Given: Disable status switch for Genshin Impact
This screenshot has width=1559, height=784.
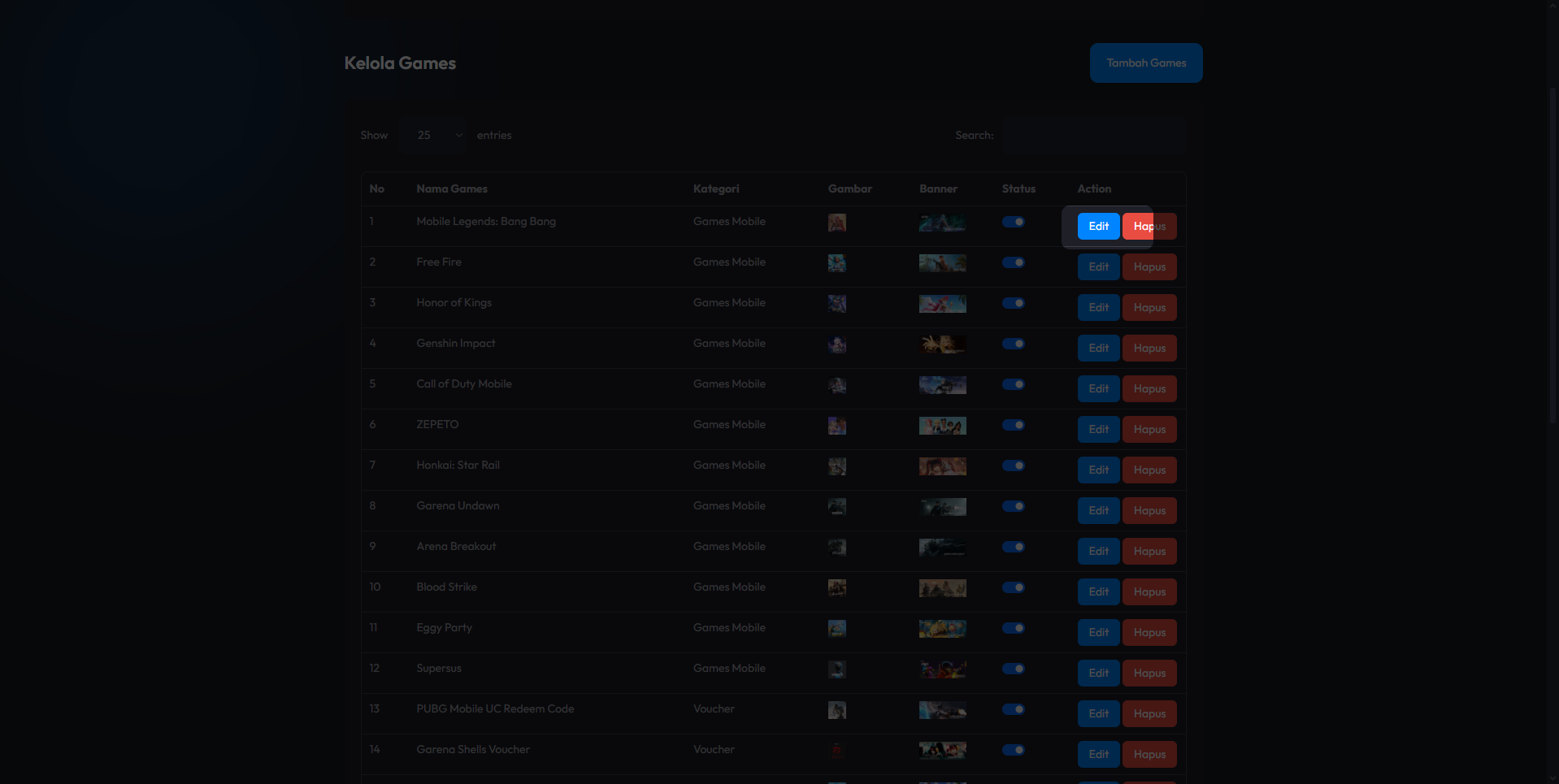Looking at the screenshot, I should pyautogui.click(x=1014, y=344).
